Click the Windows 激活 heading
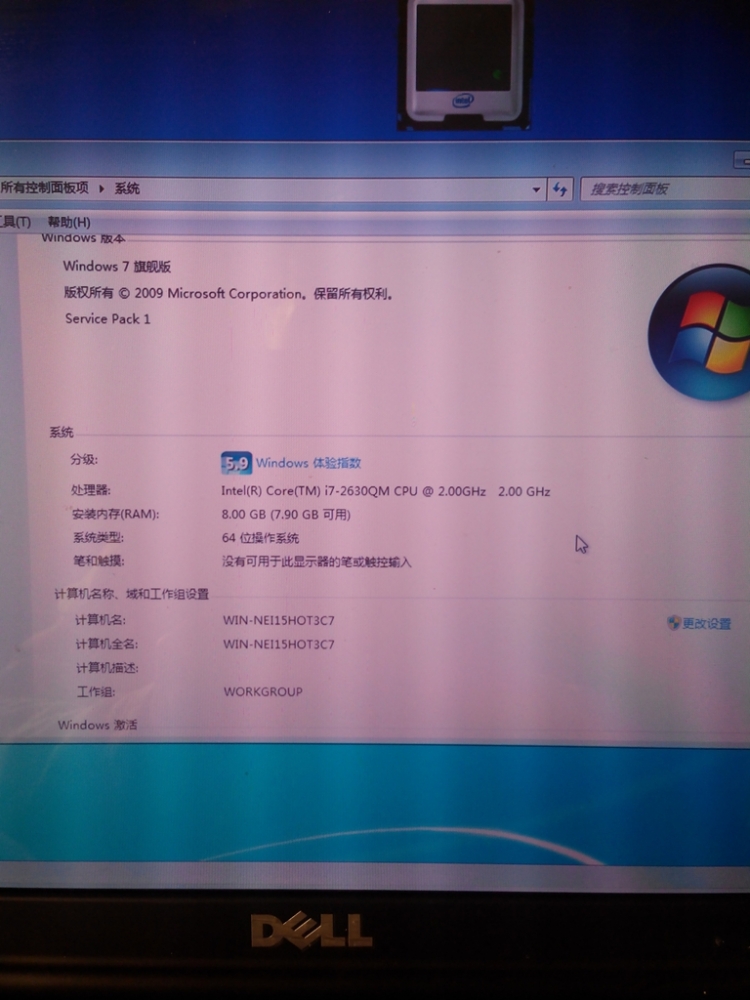The image size is (750, 1000). [97, 725]
